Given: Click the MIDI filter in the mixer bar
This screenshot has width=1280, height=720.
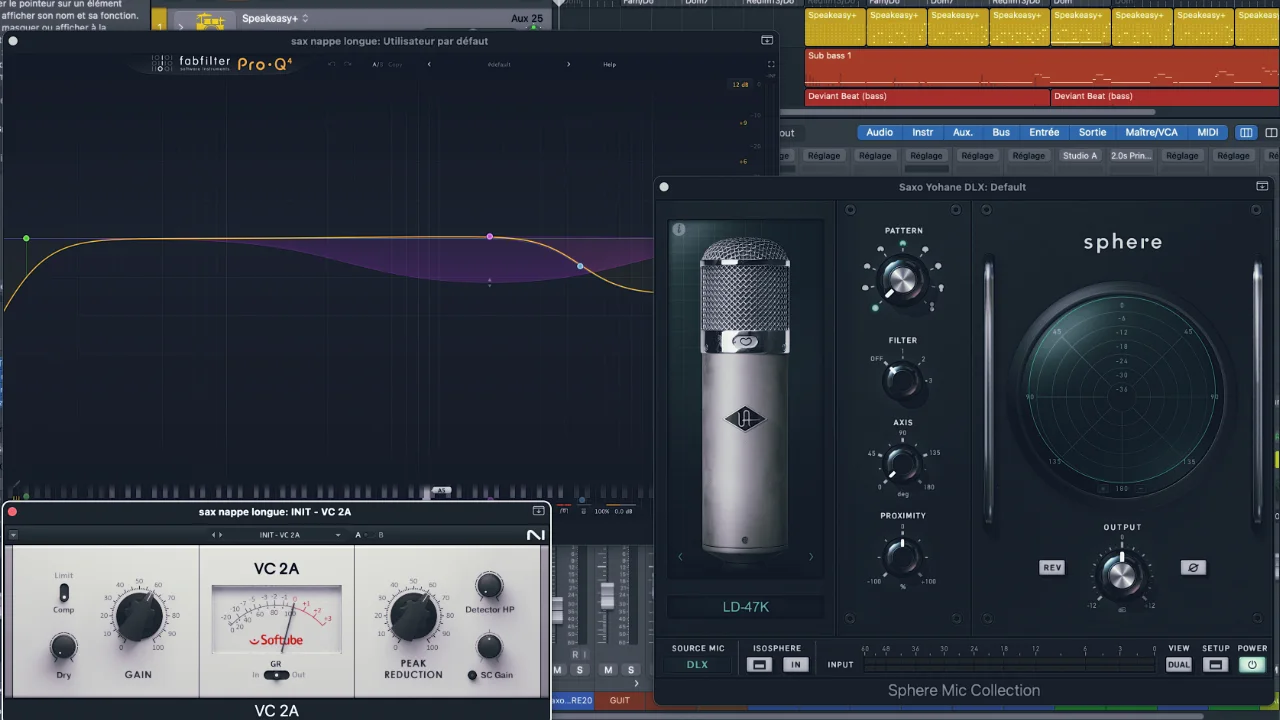Looking at the screenshot, I should pos(1207,132).
